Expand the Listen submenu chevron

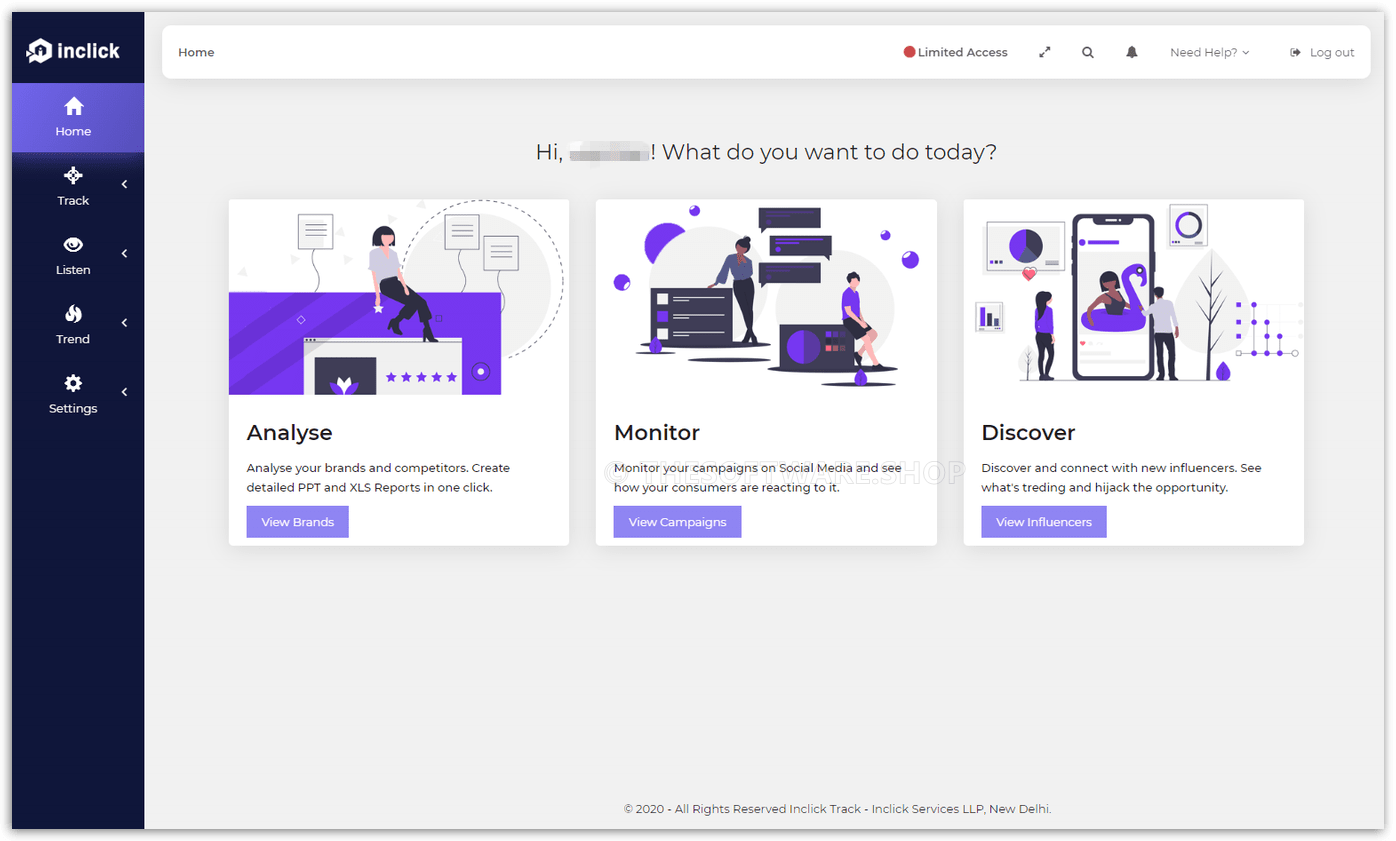(124, 254)
